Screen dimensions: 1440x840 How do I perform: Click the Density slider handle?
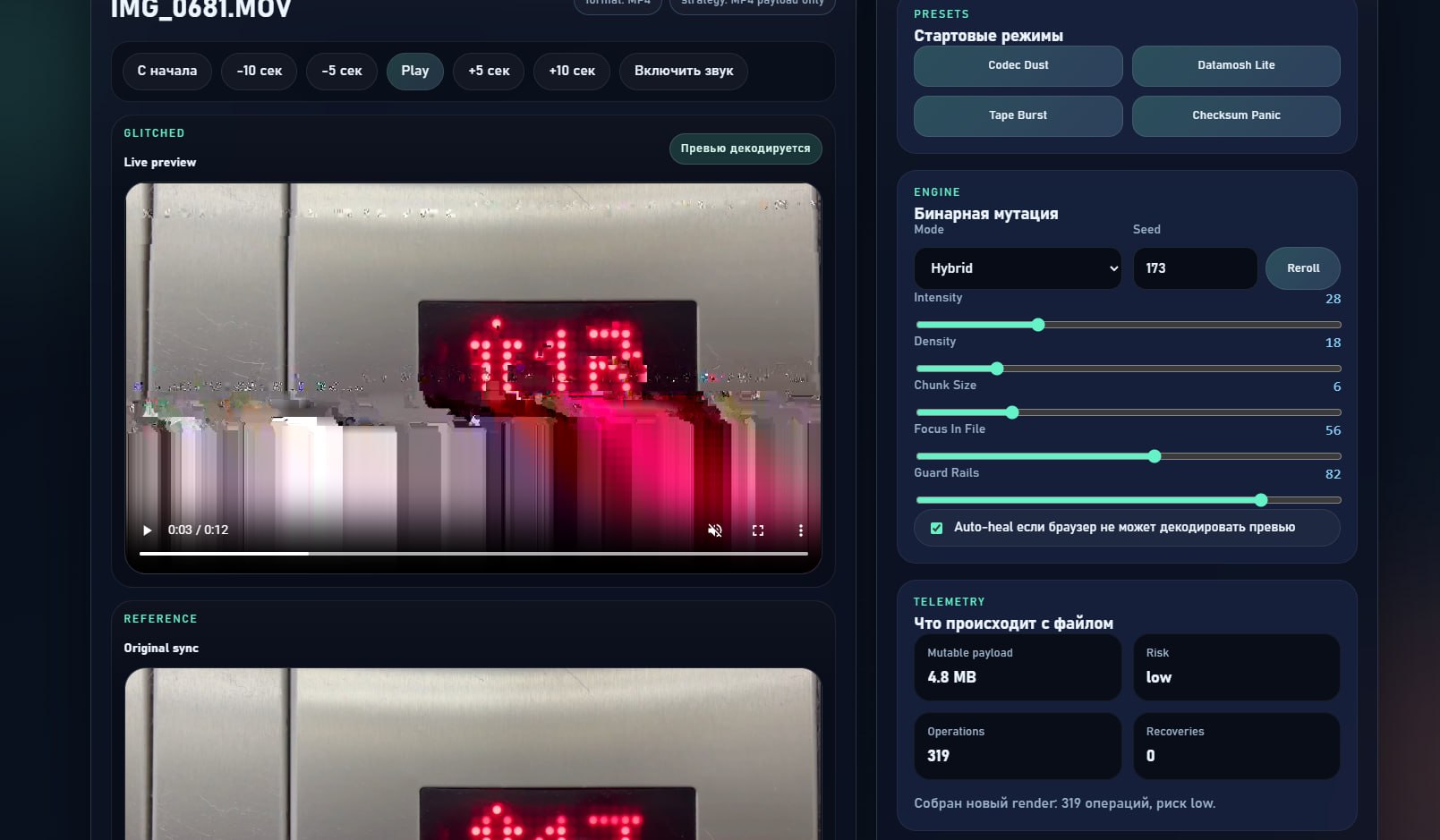coord(997,369)
